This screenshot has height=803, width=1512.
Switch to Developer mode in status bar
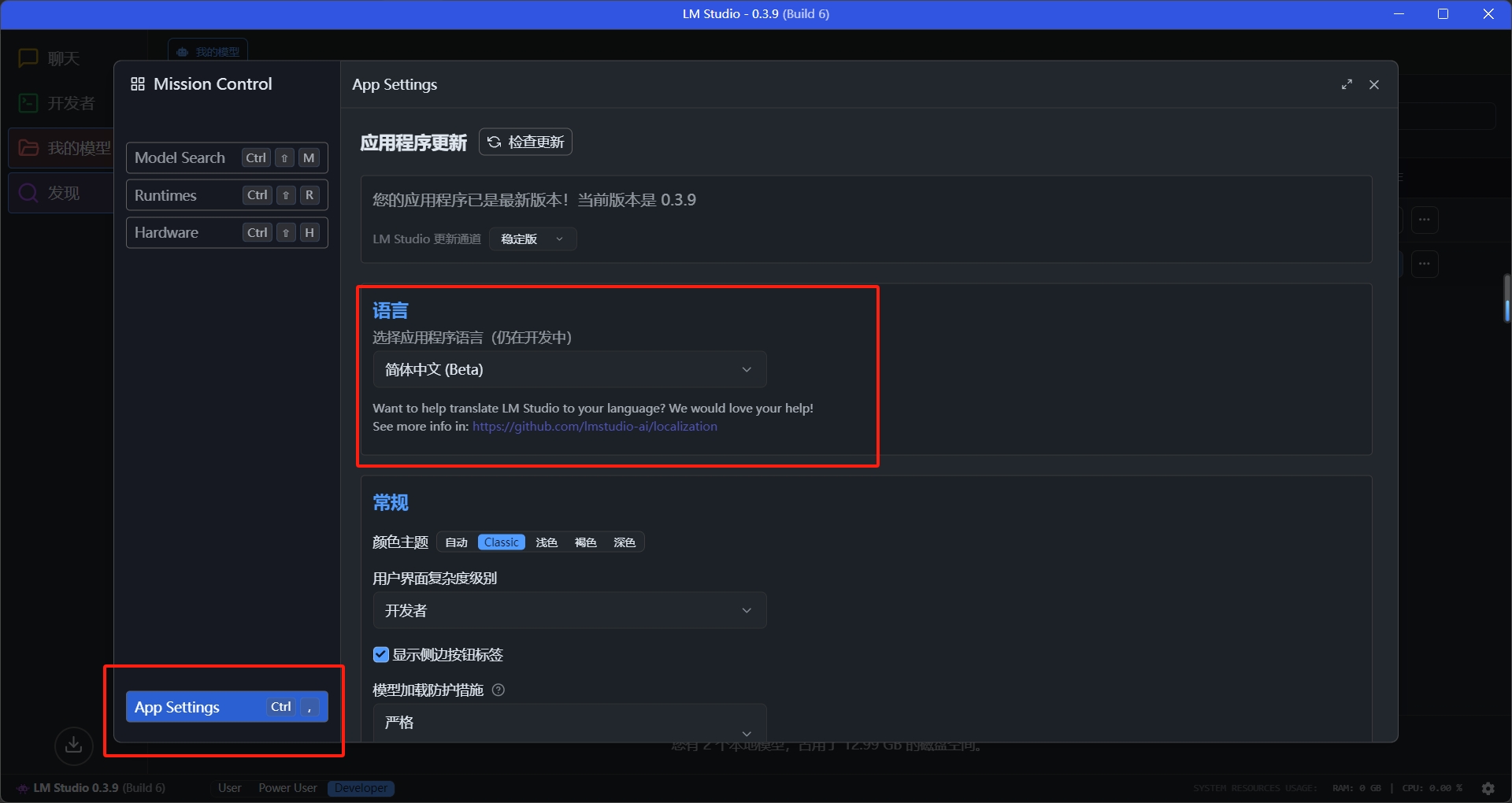(361, 788)
